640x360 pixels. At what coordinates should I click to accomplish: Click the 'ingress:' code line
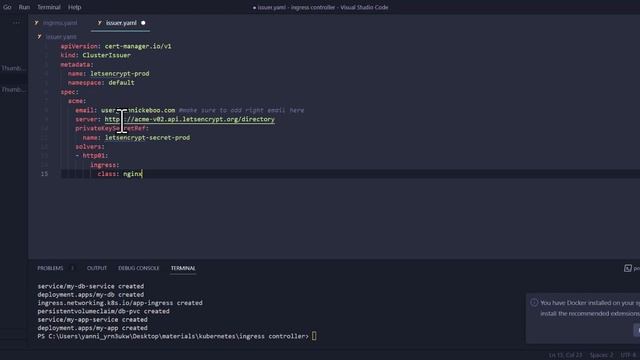(x=104, y=165)
